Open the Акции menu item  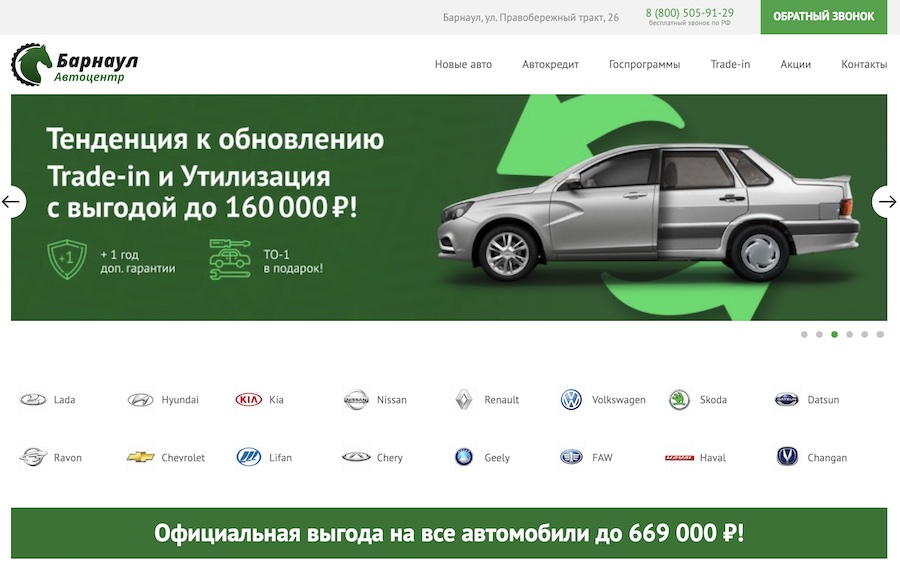tap(796, 64)
